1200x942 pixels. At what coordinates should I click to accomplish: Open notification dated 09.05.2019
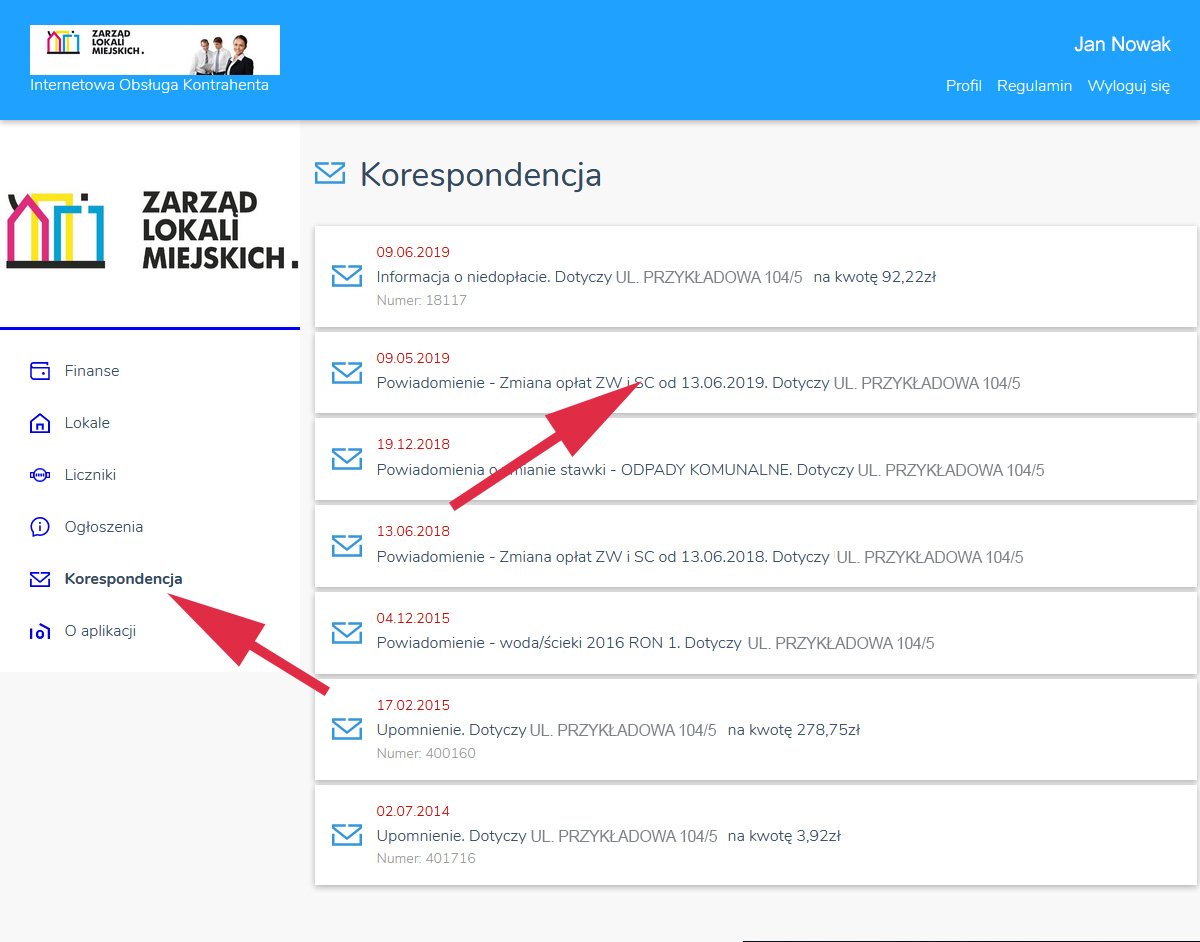coord(698,383)
